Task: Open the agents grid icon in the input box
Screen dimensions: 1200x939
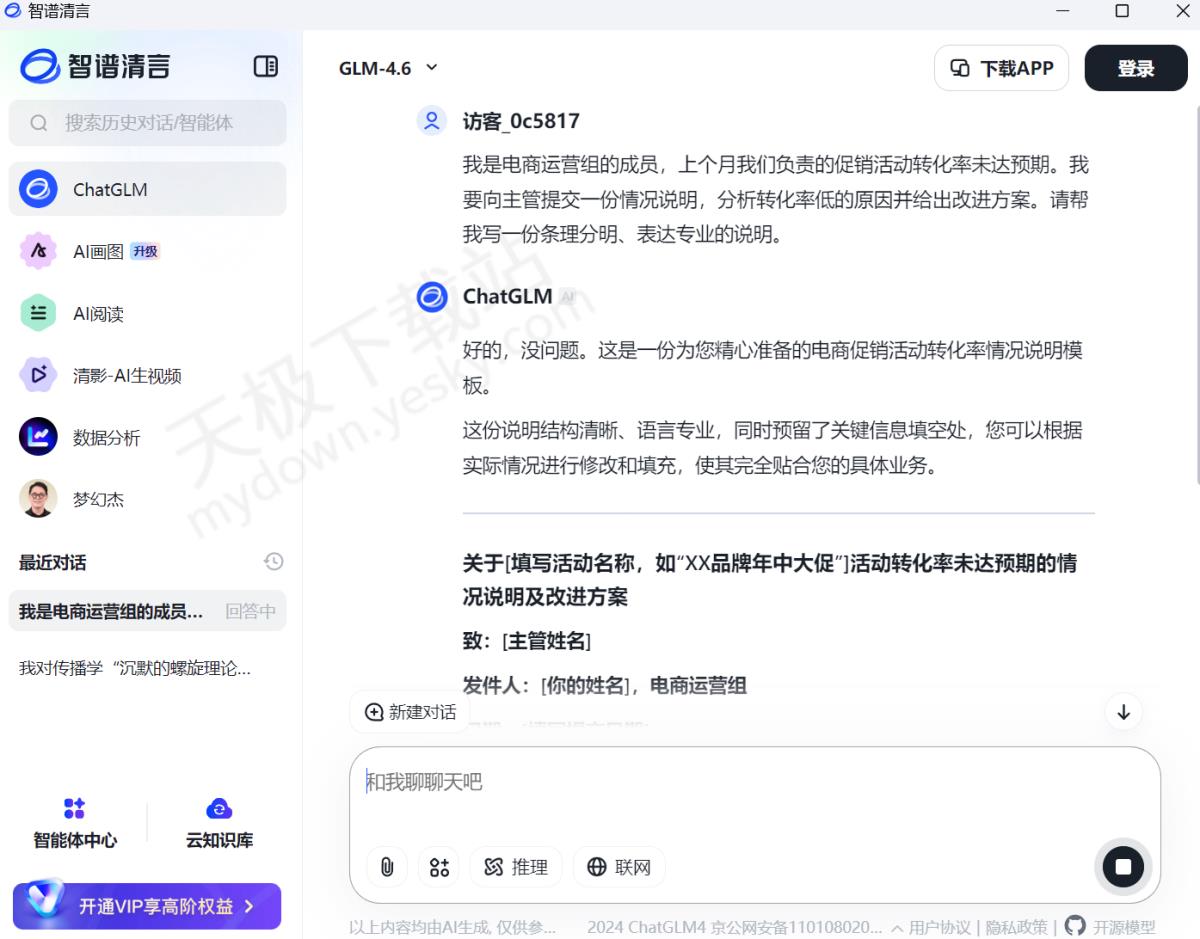Action: click(x=440, y=867)
